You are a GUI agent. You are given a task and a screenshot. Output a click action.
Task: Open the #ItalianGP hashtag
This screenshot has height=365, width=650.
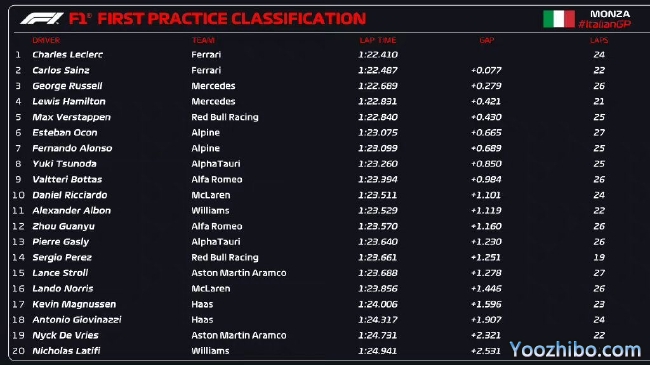(x=604, y=24)
